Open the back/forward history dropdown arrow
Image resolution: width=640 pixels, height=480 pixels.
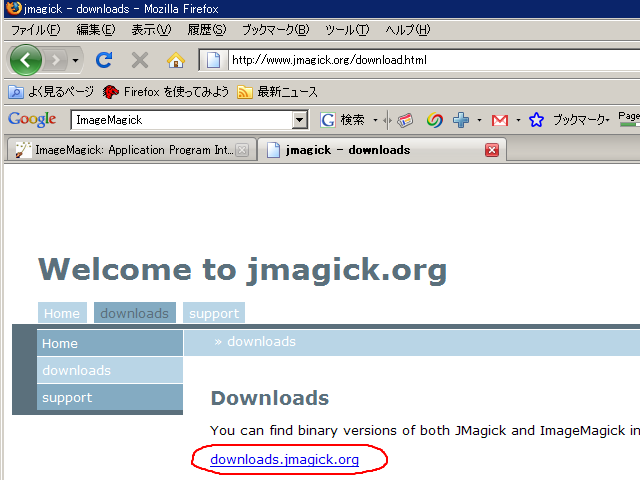[76, 60]
